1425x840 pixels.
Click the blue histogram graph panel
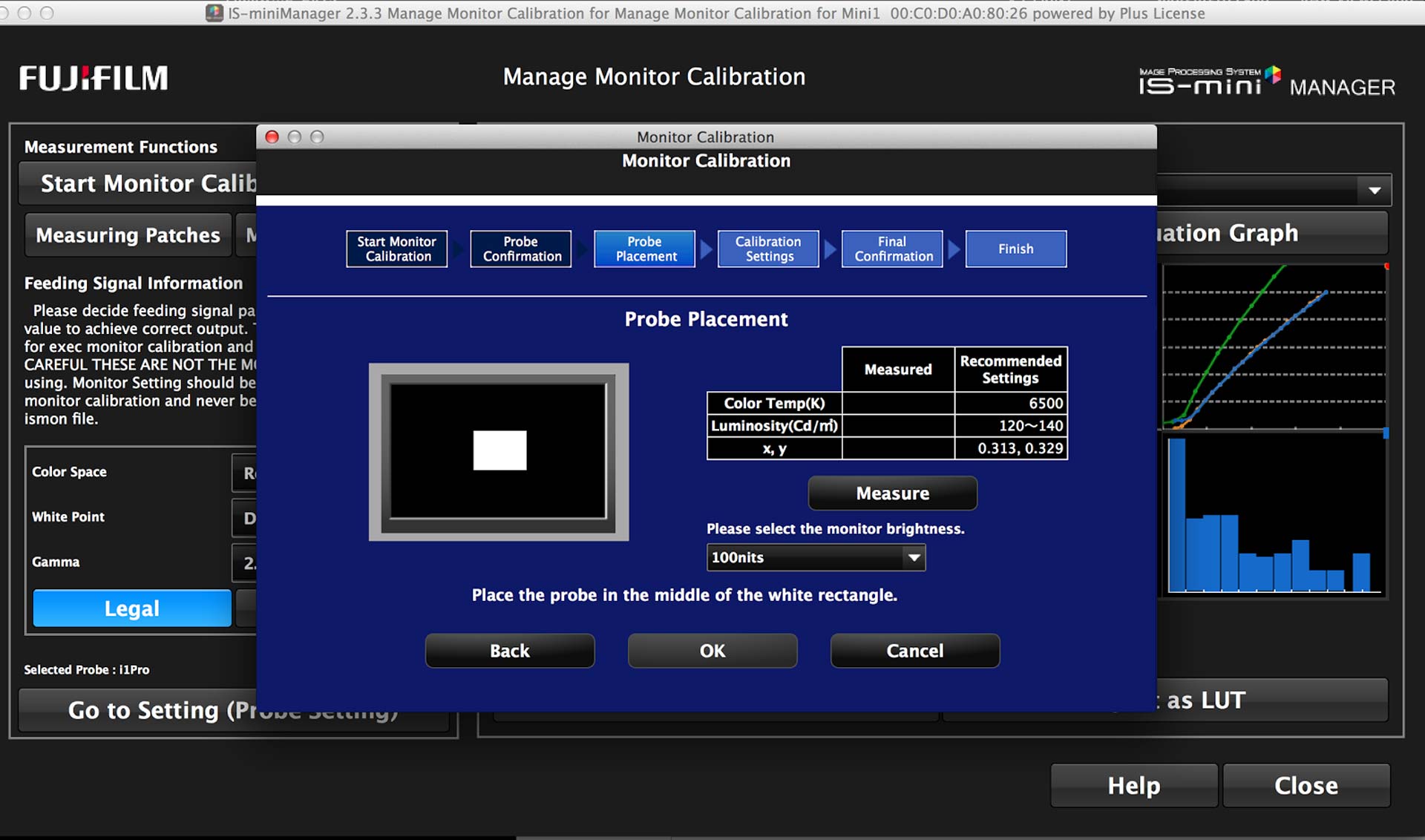click(x=1273, y=516)
